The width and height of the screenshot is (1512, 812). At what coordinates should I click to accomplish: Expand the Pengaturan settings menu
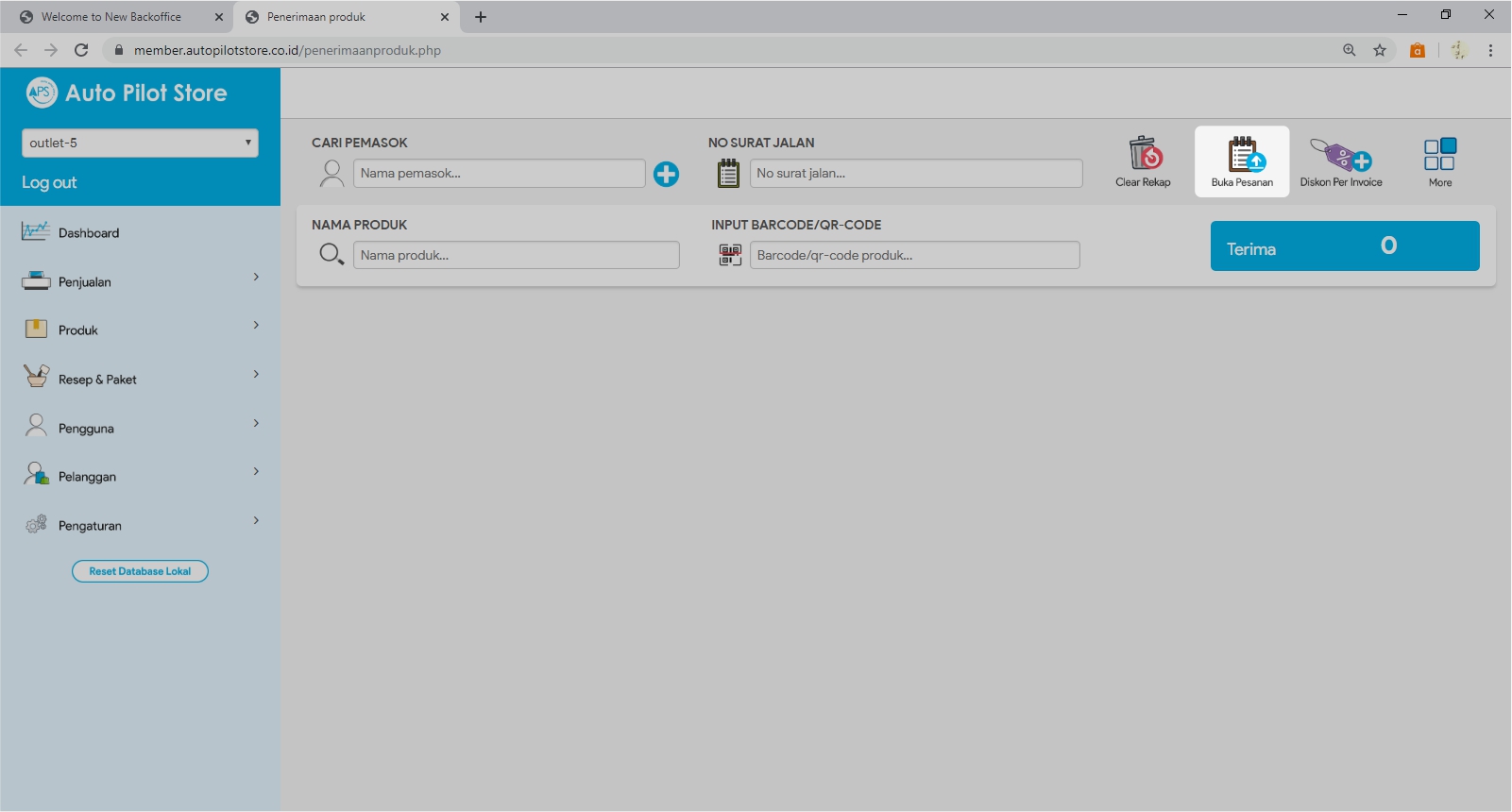coord(140,525)
